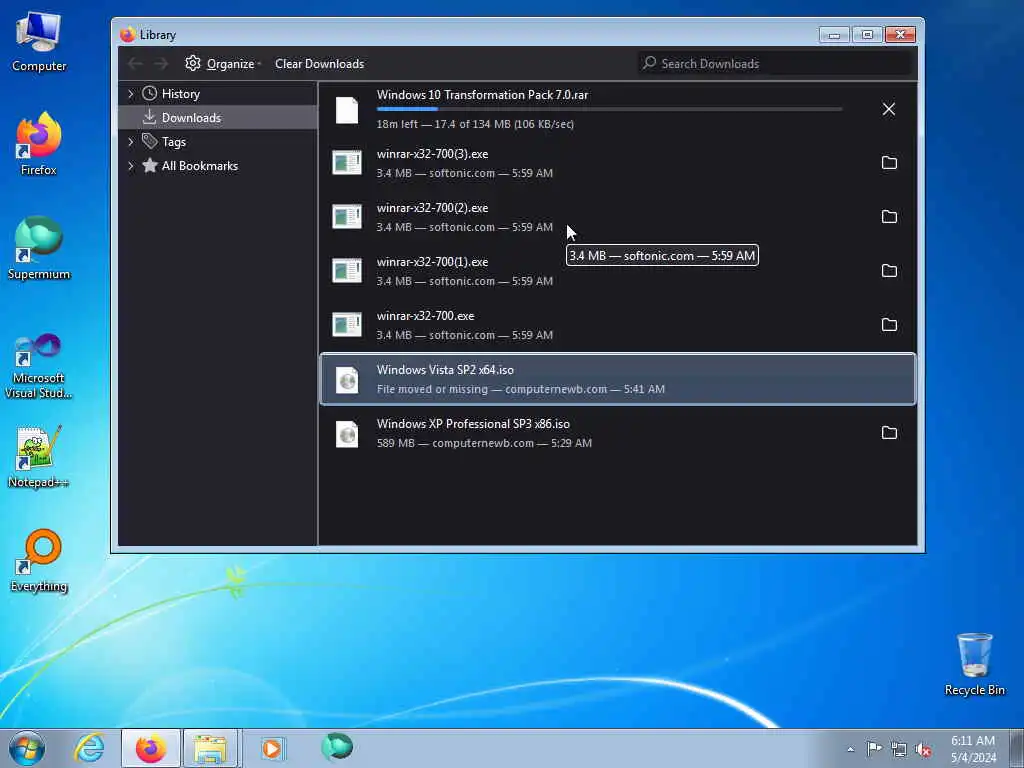Viewport: 1024px width, 768px height.
Task: Select Tags in the sidebar
Action: point(217,142)
